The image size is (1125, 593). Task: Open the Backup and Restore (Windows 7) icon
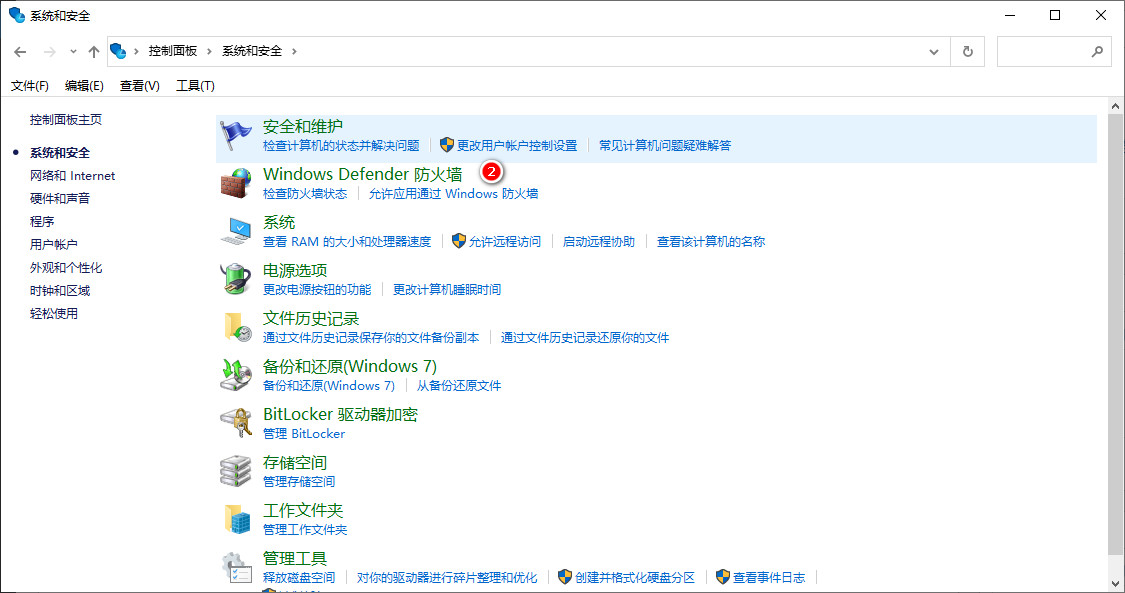pos(236,374)
